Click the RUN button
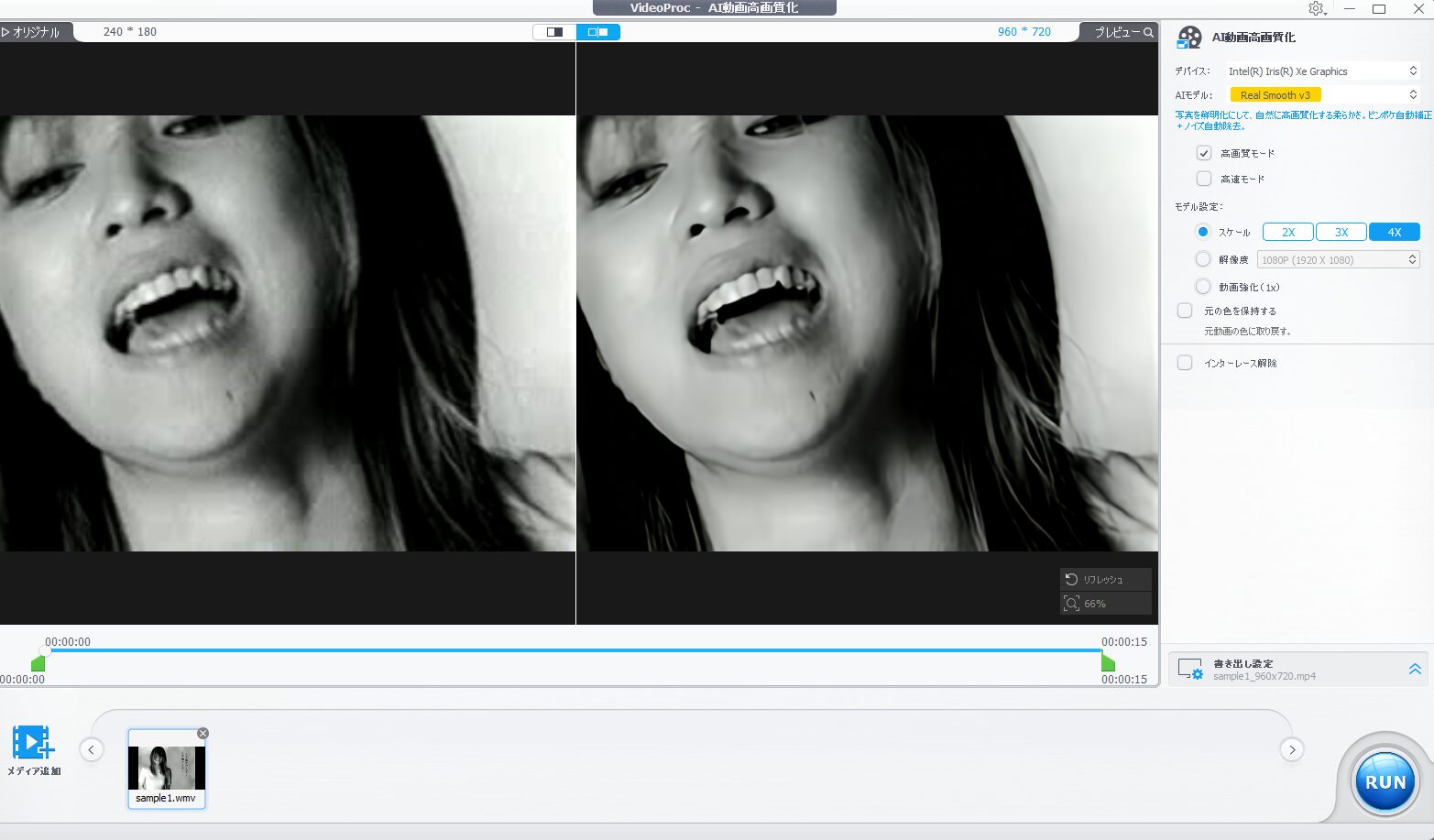This screenshot has height=840, width=1434. pyautogui.click(x=1385, y=781)
